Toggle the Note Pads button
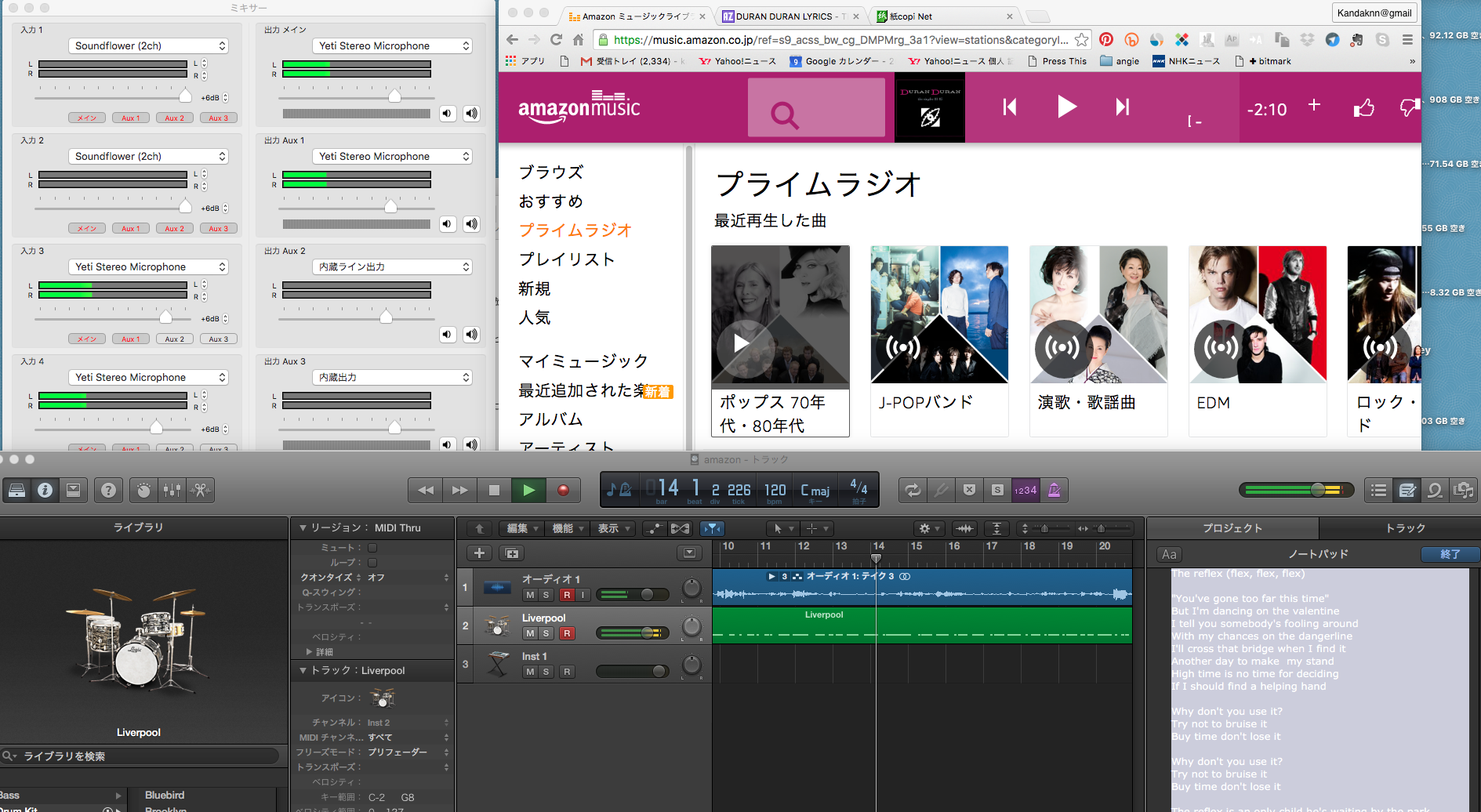 (x=1407, y=491)
